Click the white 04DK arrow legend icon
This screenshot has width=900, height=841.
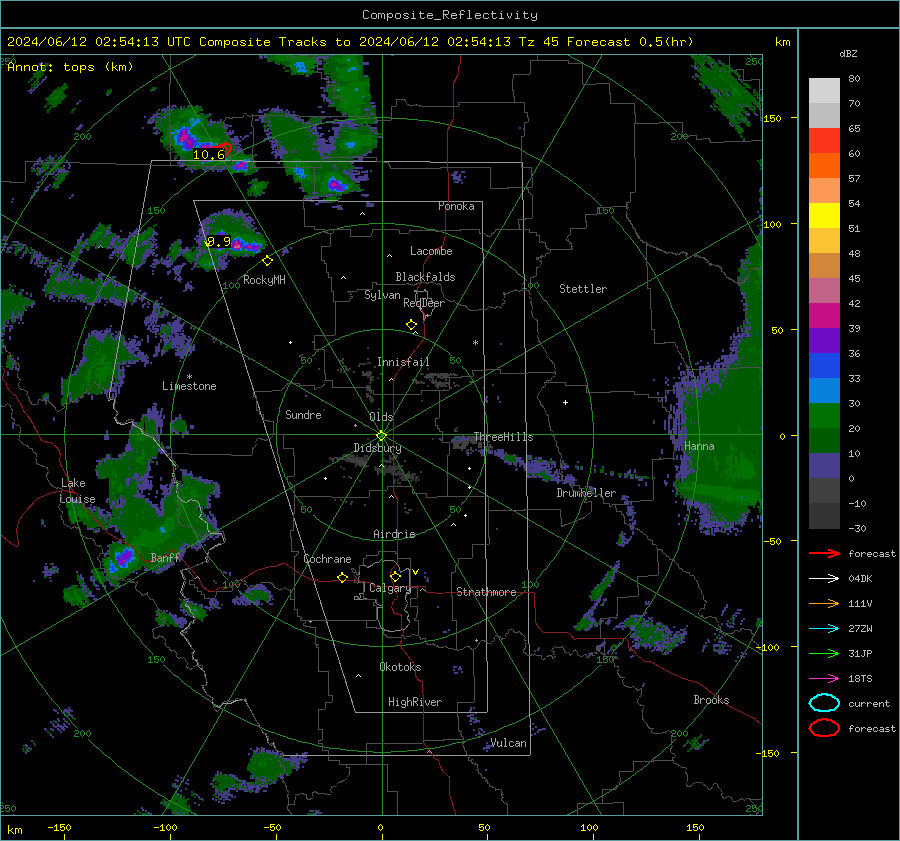[824, 579]
